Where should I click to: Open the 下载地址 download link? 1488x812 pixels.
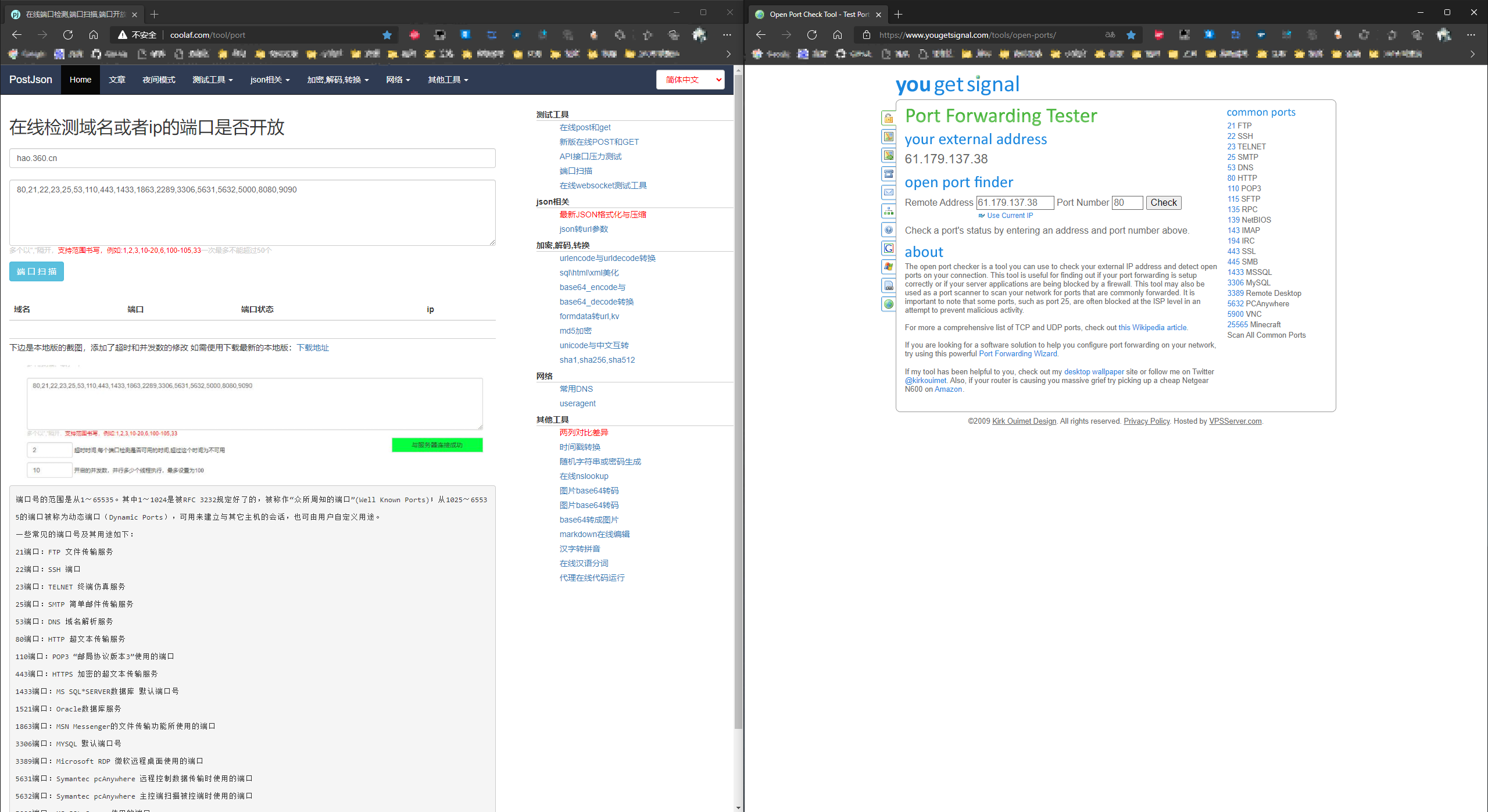point(313,348)
